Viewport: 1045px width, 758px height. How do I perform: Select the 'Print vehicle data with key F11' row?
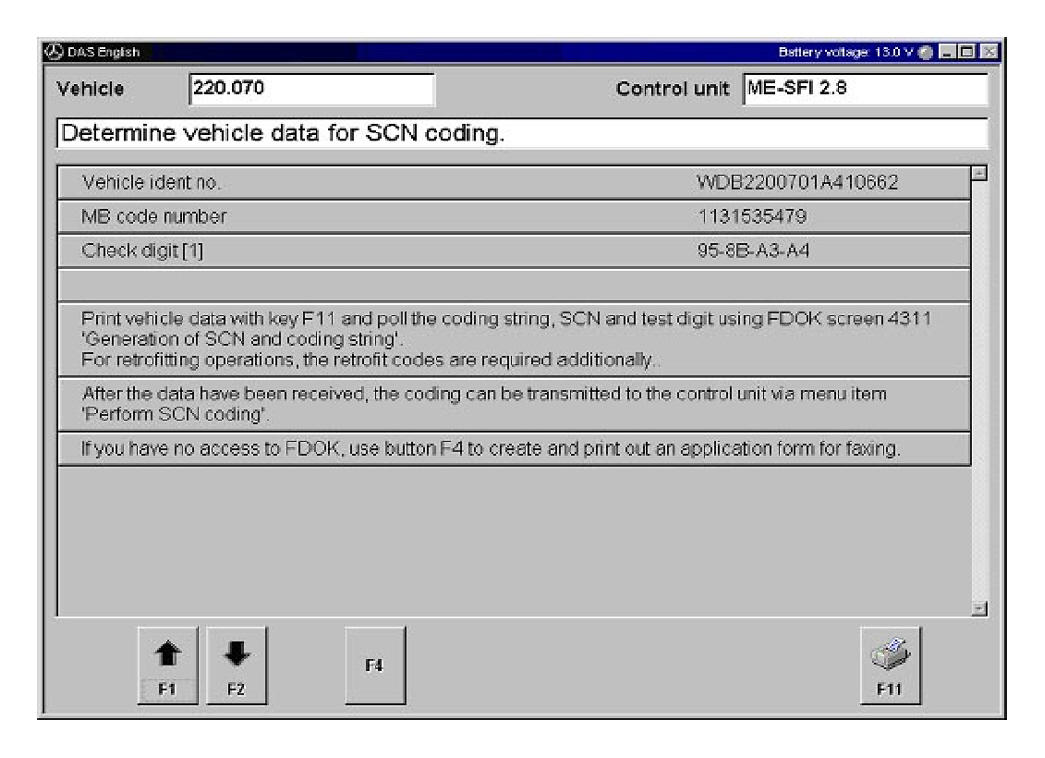(513, 339)
